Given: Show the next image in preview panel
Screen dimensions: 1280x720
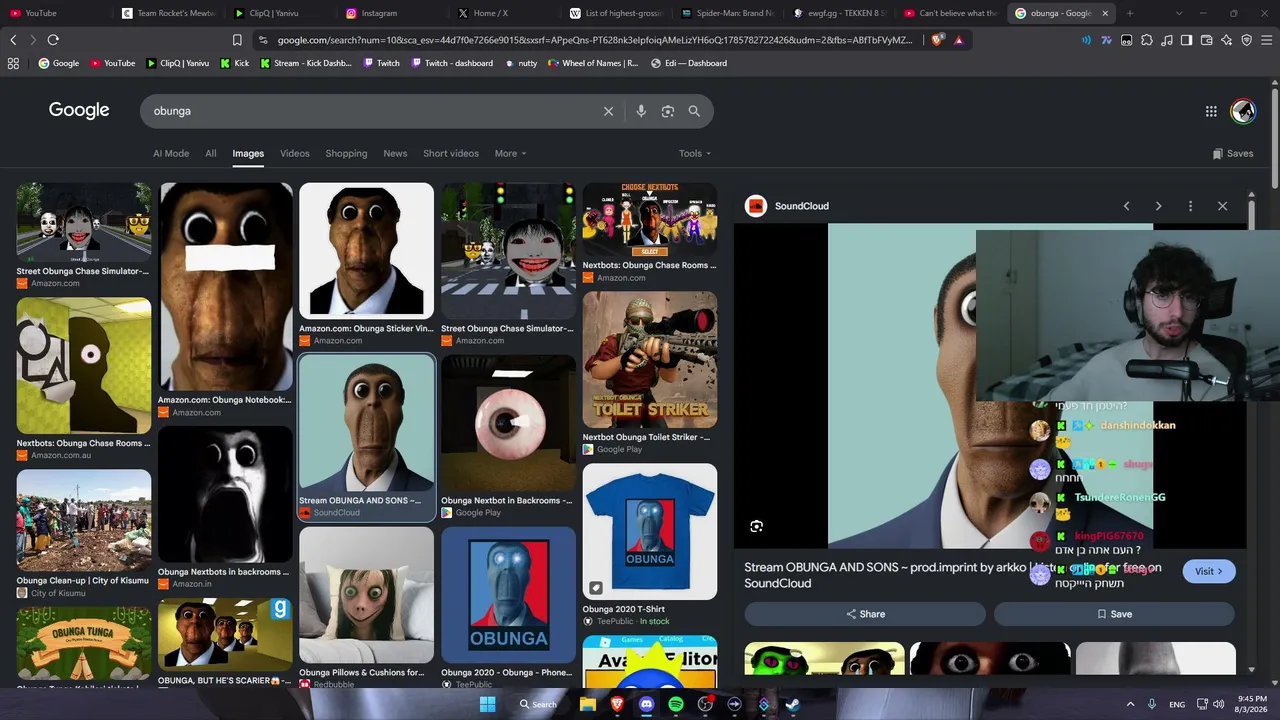Looking at the screenshot, I should (1158, 206).
